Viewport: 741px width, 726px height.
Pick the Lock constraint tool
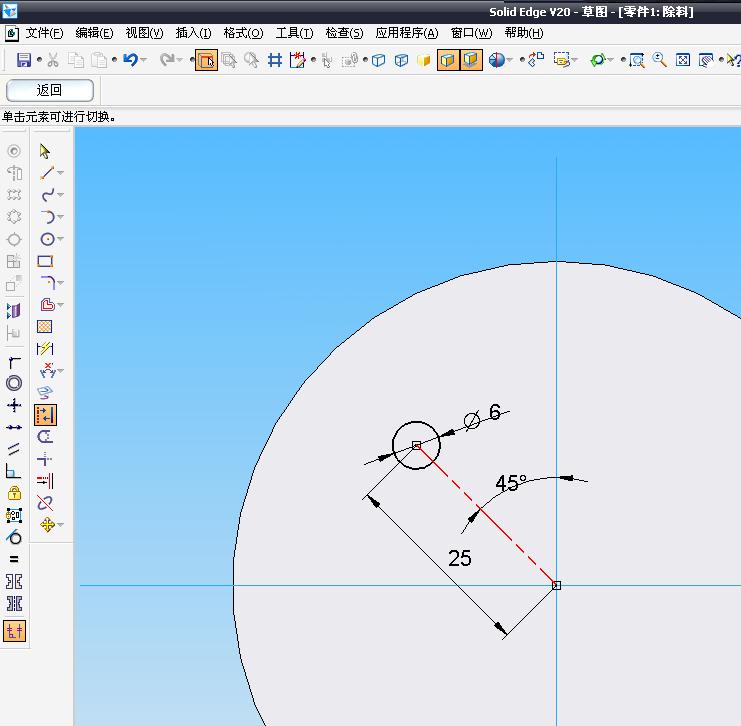point(14,493)
